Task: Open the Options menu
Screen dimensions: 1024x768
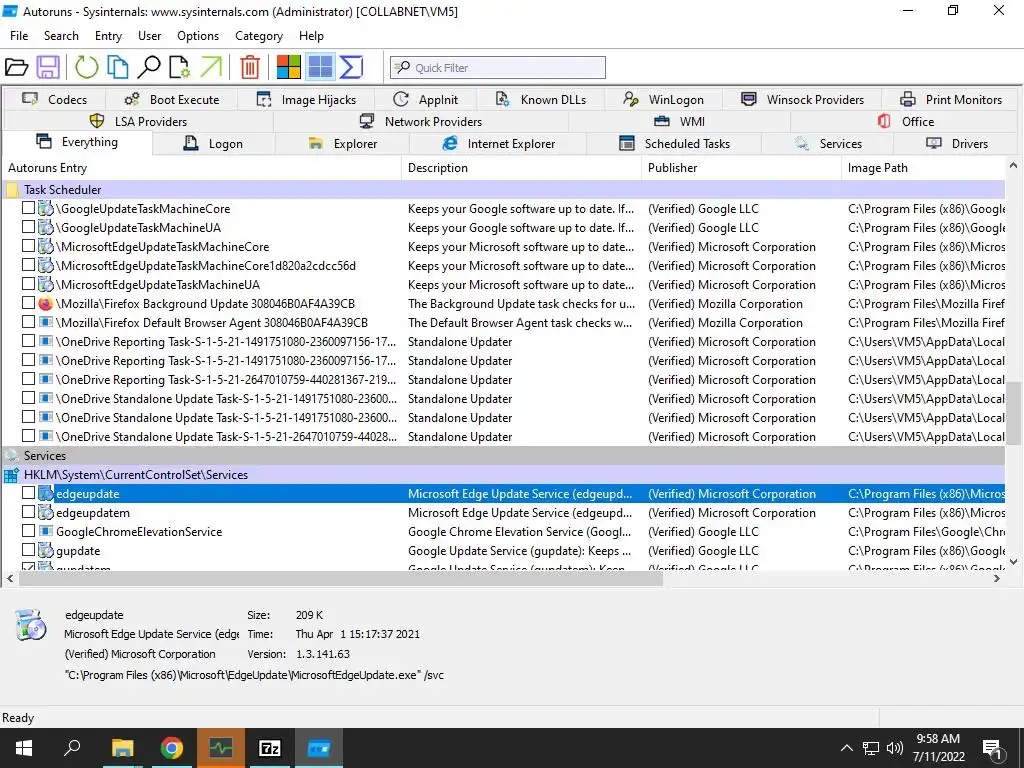Action: click(x=198, y=36)
